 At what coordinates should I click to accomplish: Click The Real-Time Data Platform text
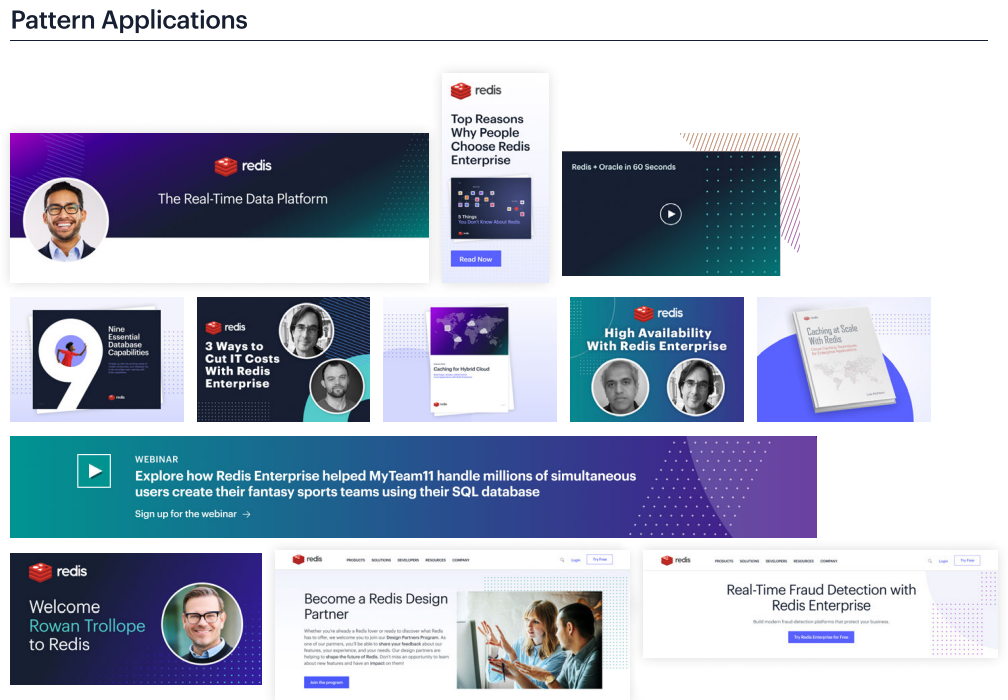click(x=243, y=199)
